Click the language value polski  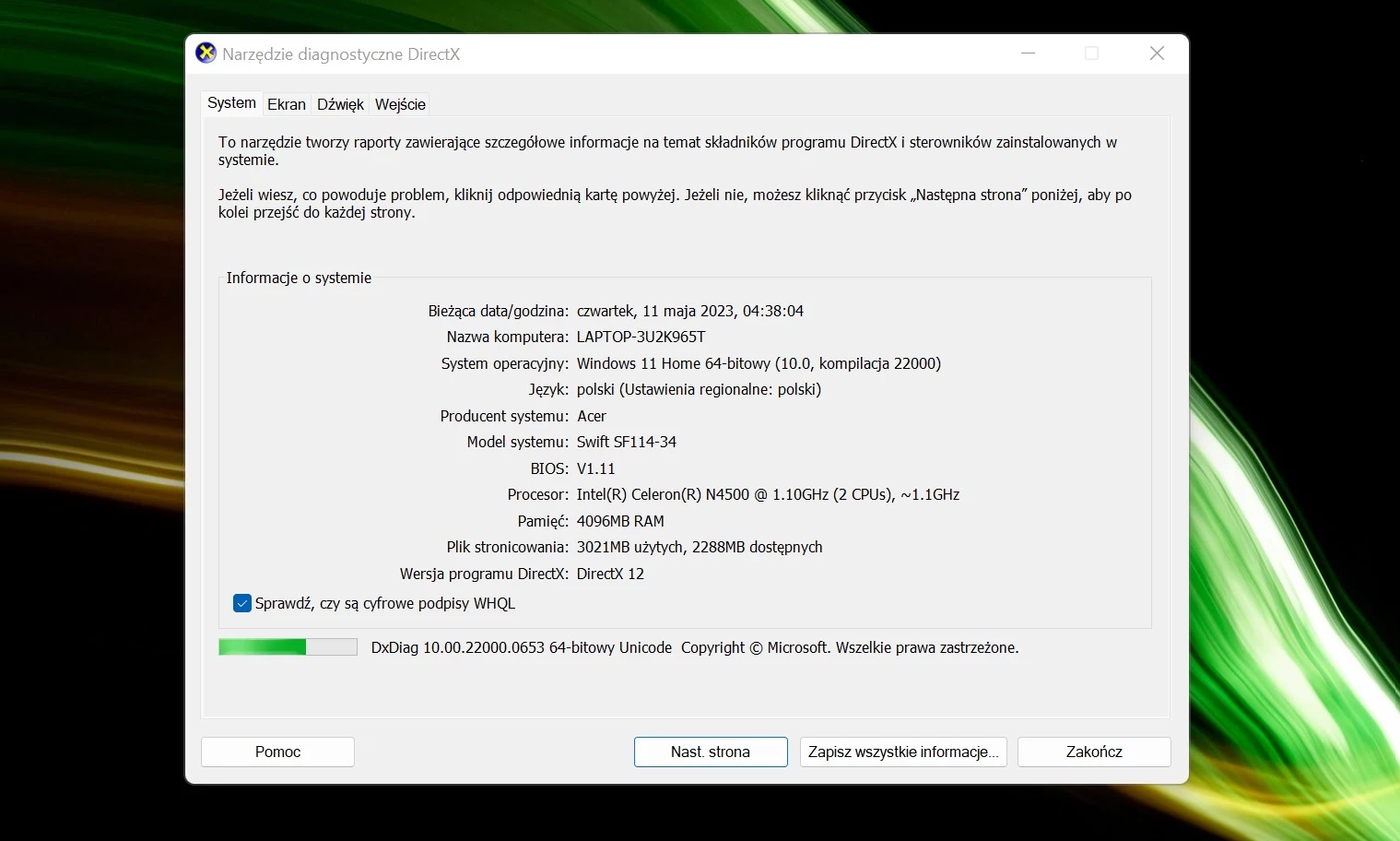(699, 389)
